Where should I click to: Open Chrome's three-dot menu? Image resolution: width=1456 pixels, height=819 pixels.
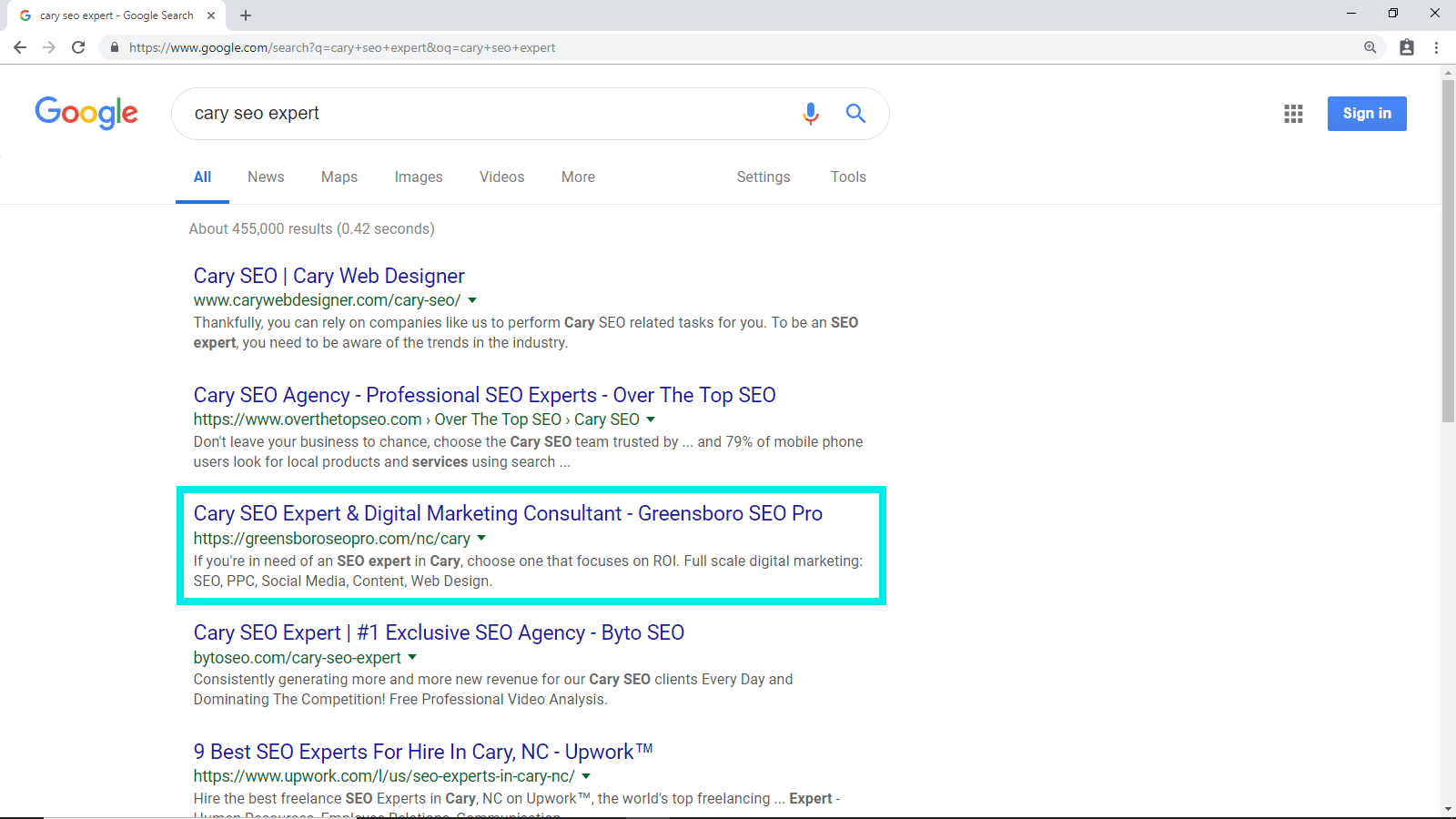coord(1437,47)
